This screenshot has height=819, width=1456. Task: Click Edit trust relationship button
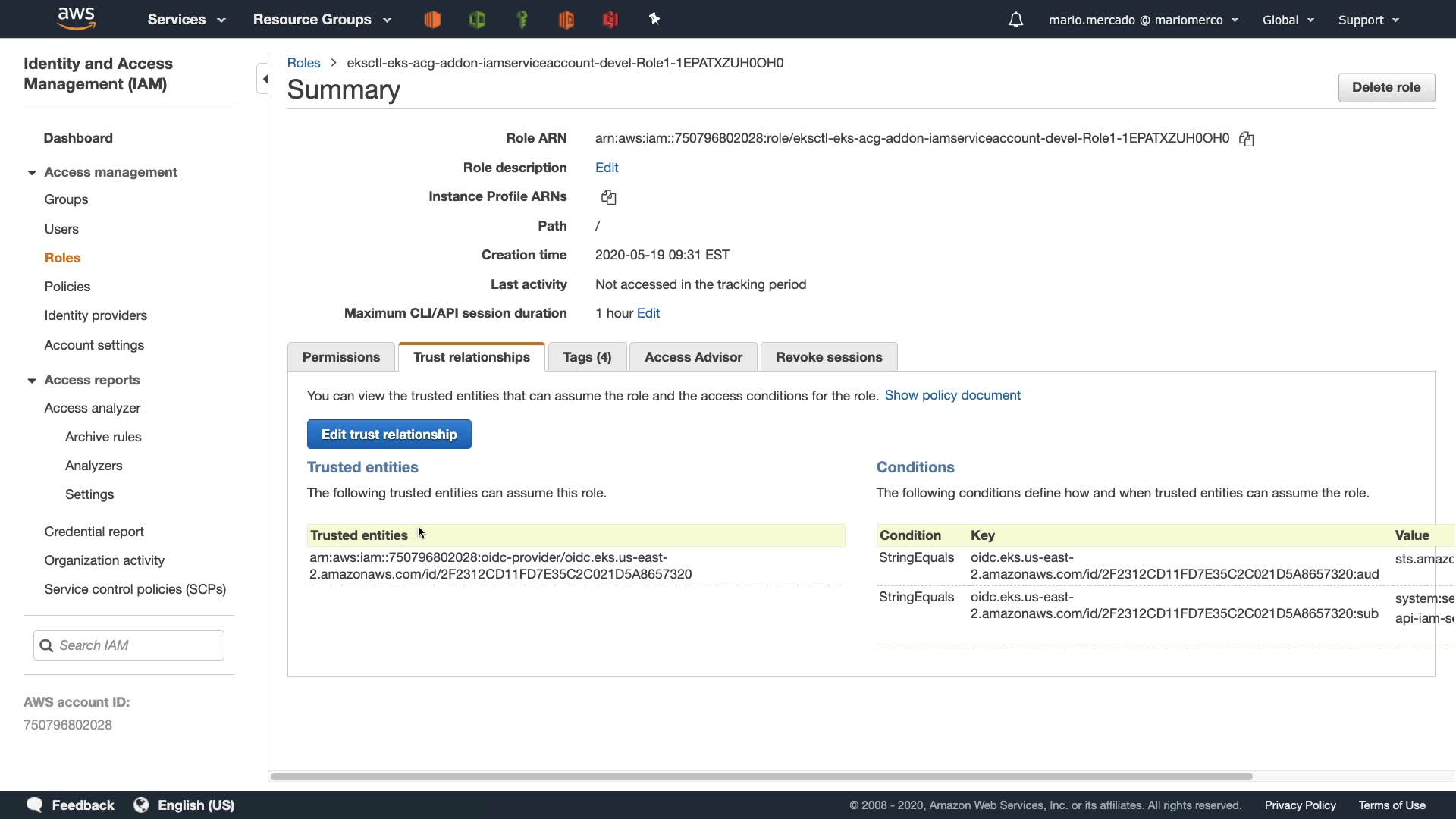click(389, 435)
